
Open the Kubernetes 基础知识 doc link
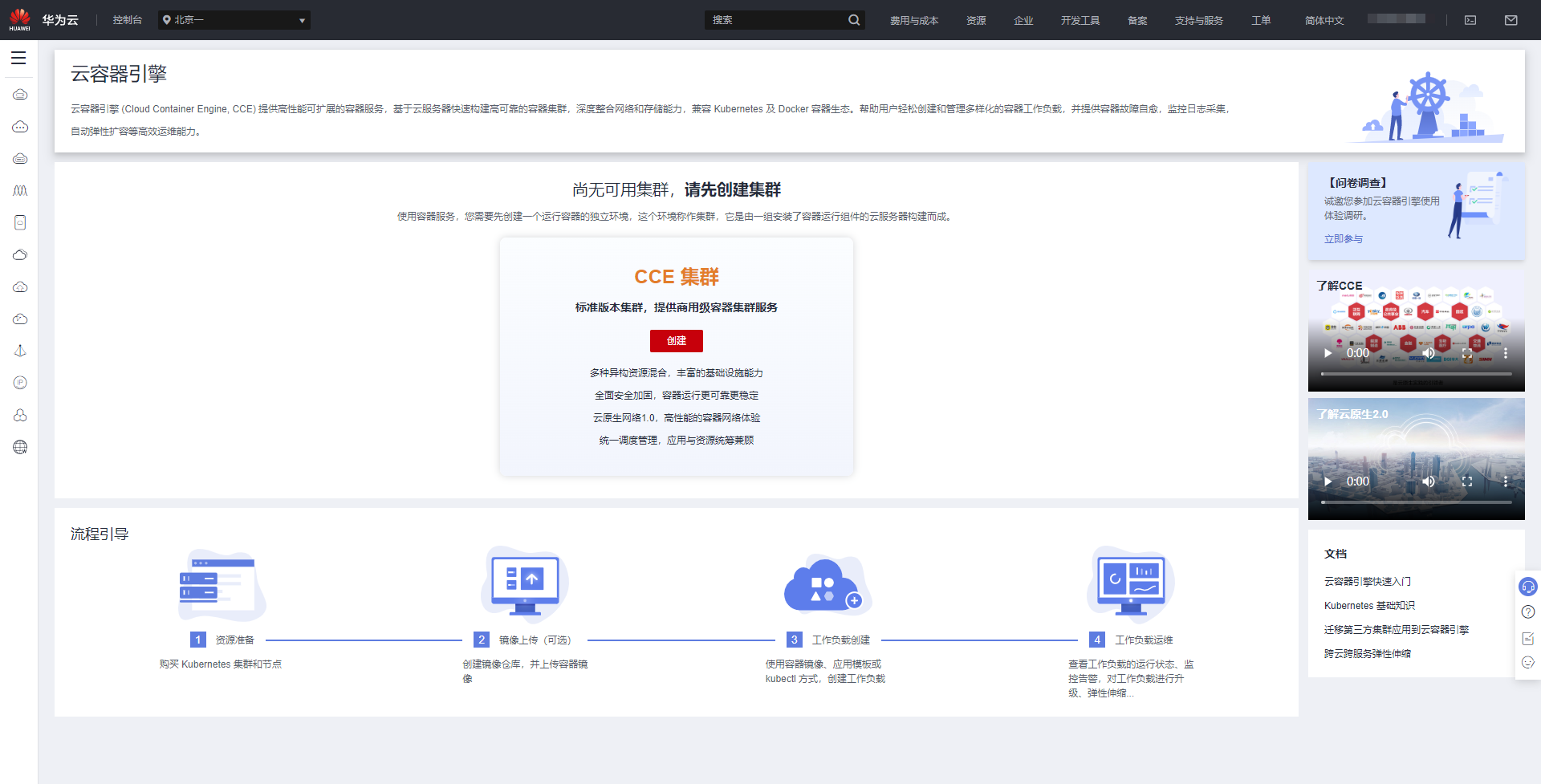[x=1369, y=606]
